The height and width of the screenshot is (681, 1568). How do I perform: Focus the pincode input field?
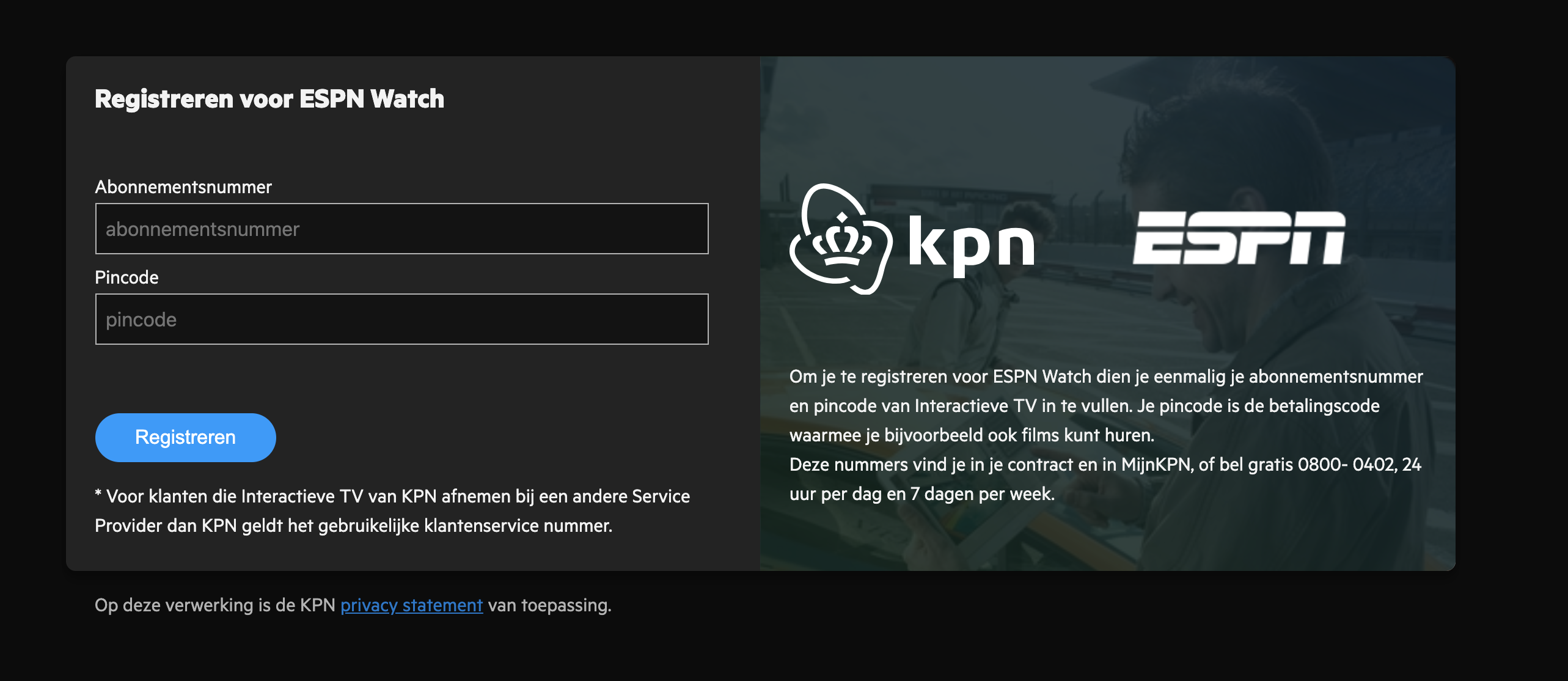[x=401, y=319]
